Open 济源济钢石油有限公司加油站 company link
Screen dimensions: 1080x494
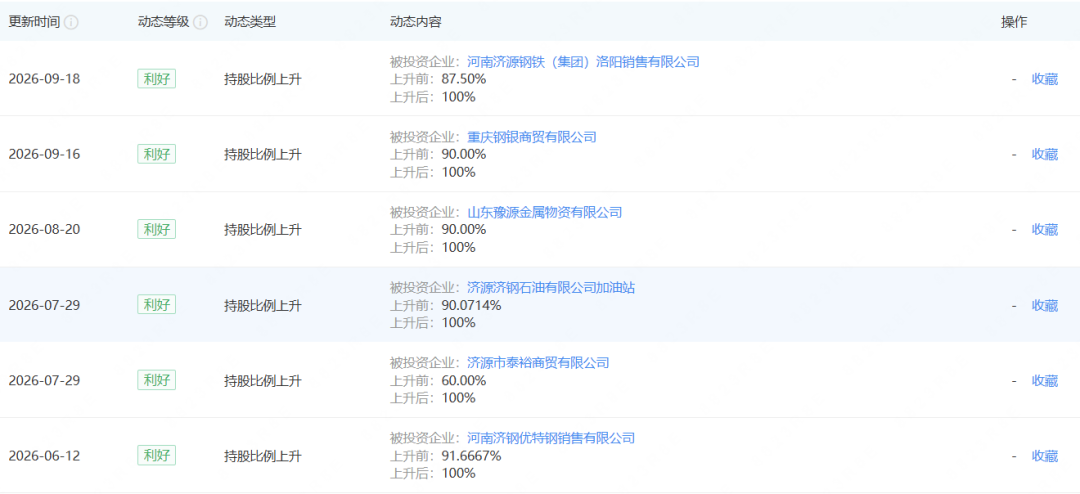tap(551, 287)
